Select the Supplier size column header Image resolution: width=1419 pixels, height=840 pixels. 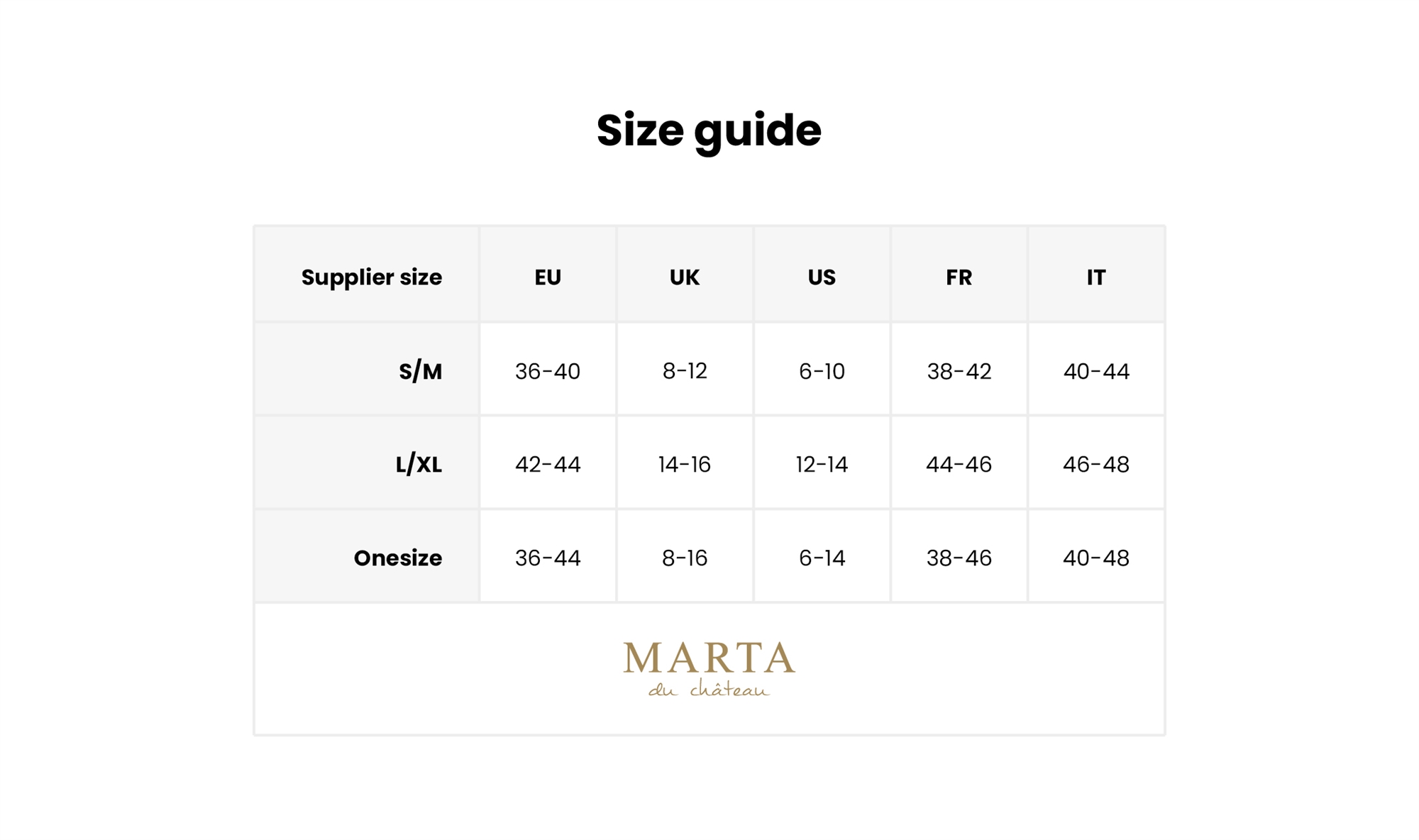[371, 277]
